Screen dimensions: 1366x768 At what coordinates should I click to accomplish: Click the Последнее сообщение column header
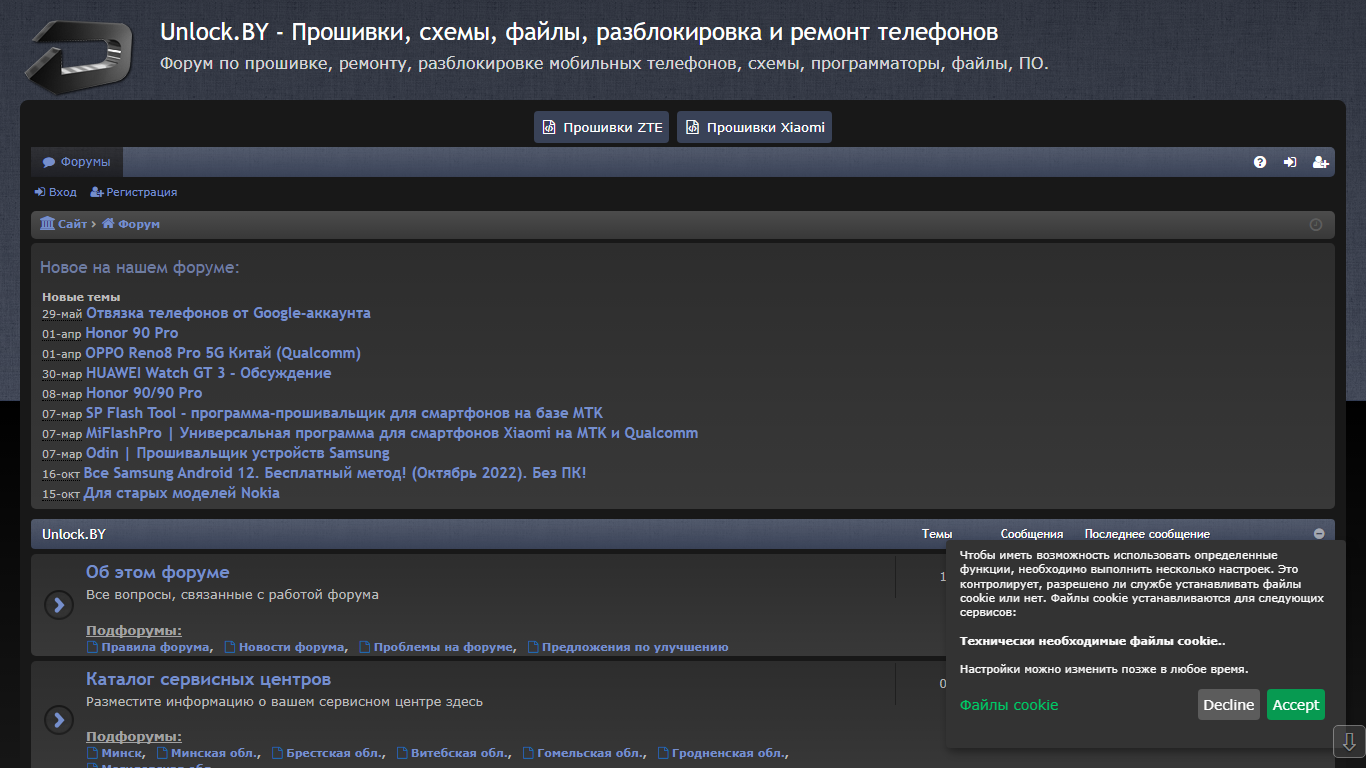pyautogui.click(x=1147, y=534)
